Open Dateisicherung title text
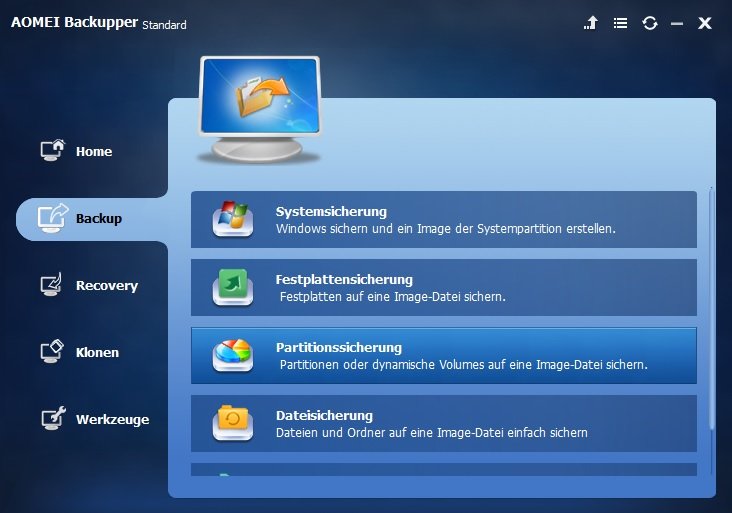The height and width of the screenshot is (513, 732). coord(324,415)
